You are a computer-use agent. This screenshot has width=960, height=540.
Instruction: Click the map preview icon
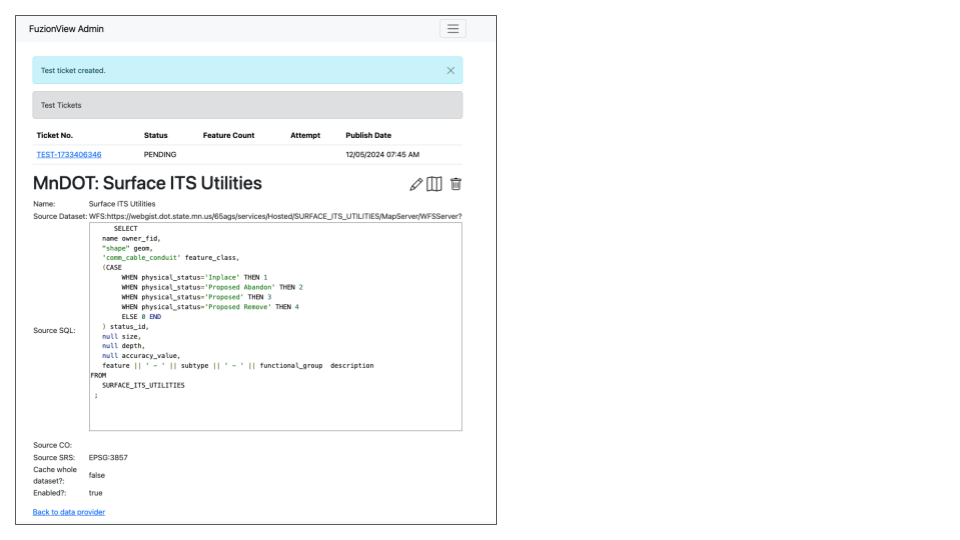pyautogui.click(x=434, y=184)
